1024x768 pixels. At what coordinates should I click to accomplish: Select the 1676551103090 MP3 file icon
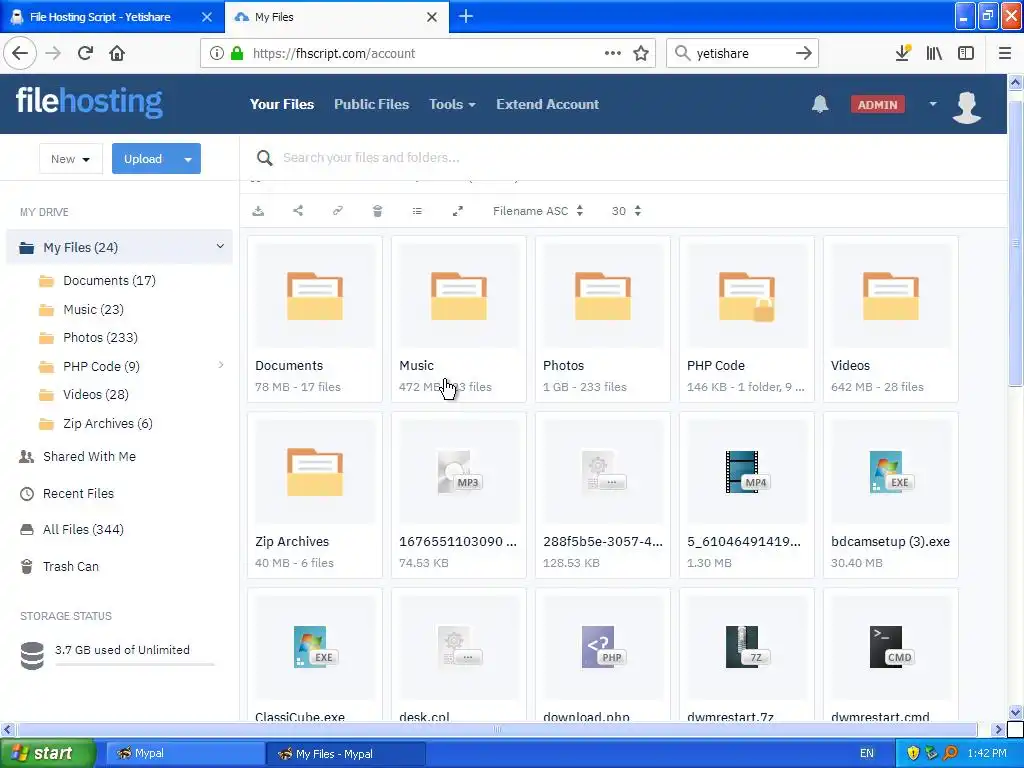[458, 472]
